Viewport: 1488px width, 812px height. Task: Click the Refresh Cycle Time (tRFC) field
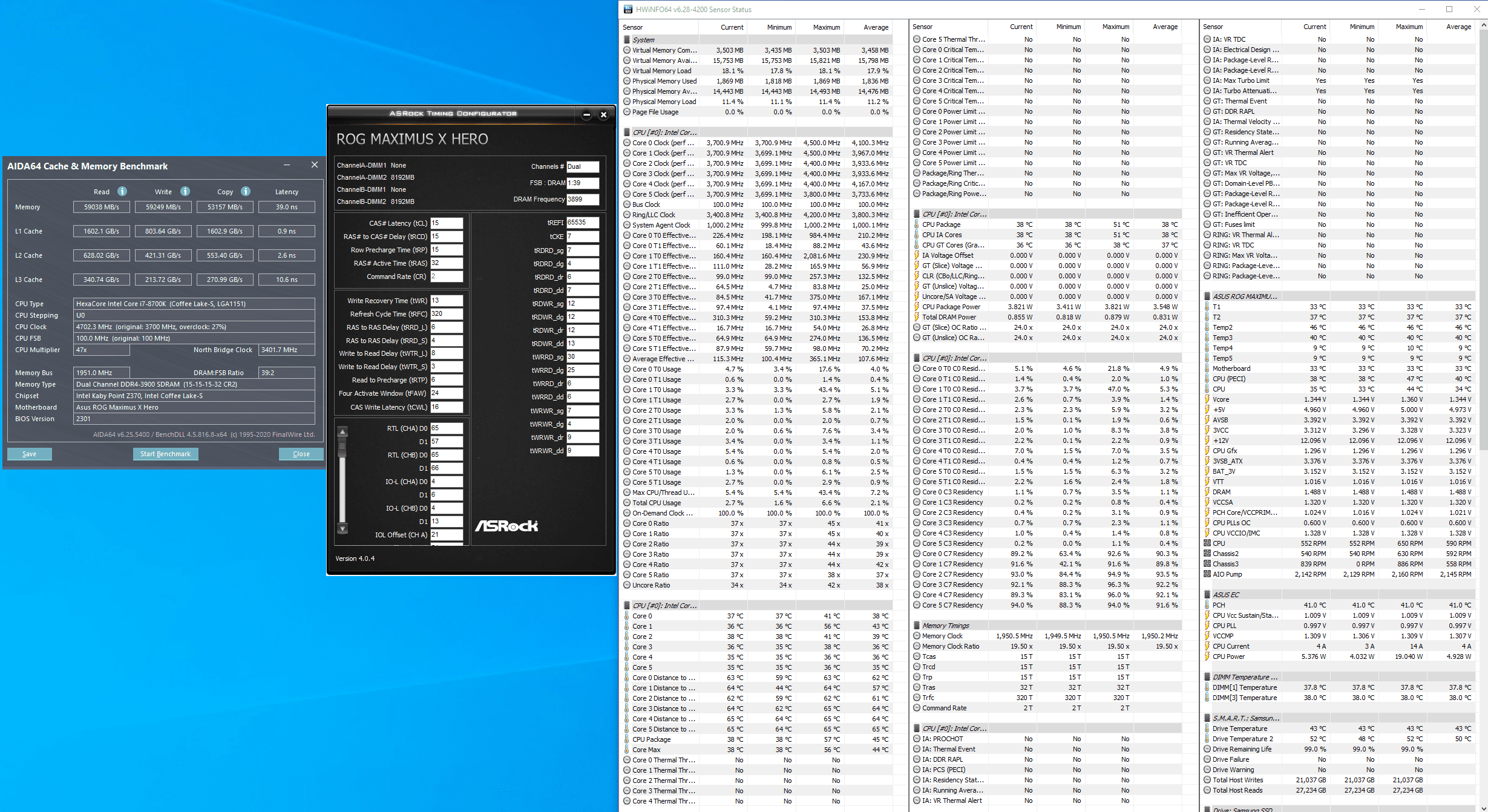(x=447, y=314)
